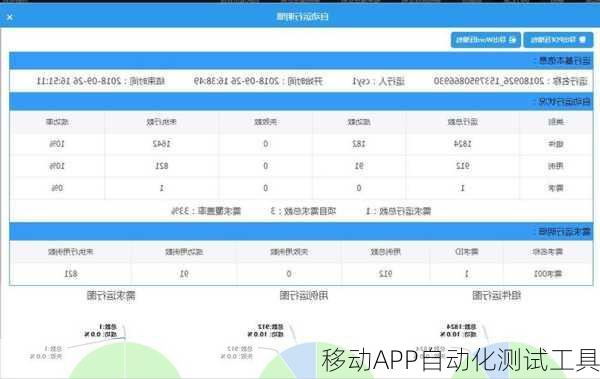Open the 需求001 requirement row
The width and height of the screenshot is (600, 379).
tap(301, 274)
